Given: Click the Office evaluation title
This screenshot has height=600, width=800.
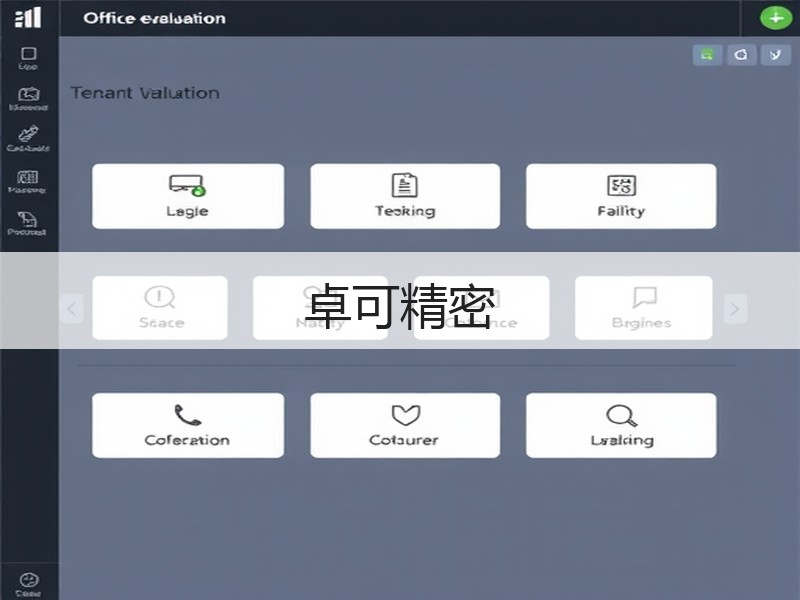Looking at the screenshot, I should (154, 18).
